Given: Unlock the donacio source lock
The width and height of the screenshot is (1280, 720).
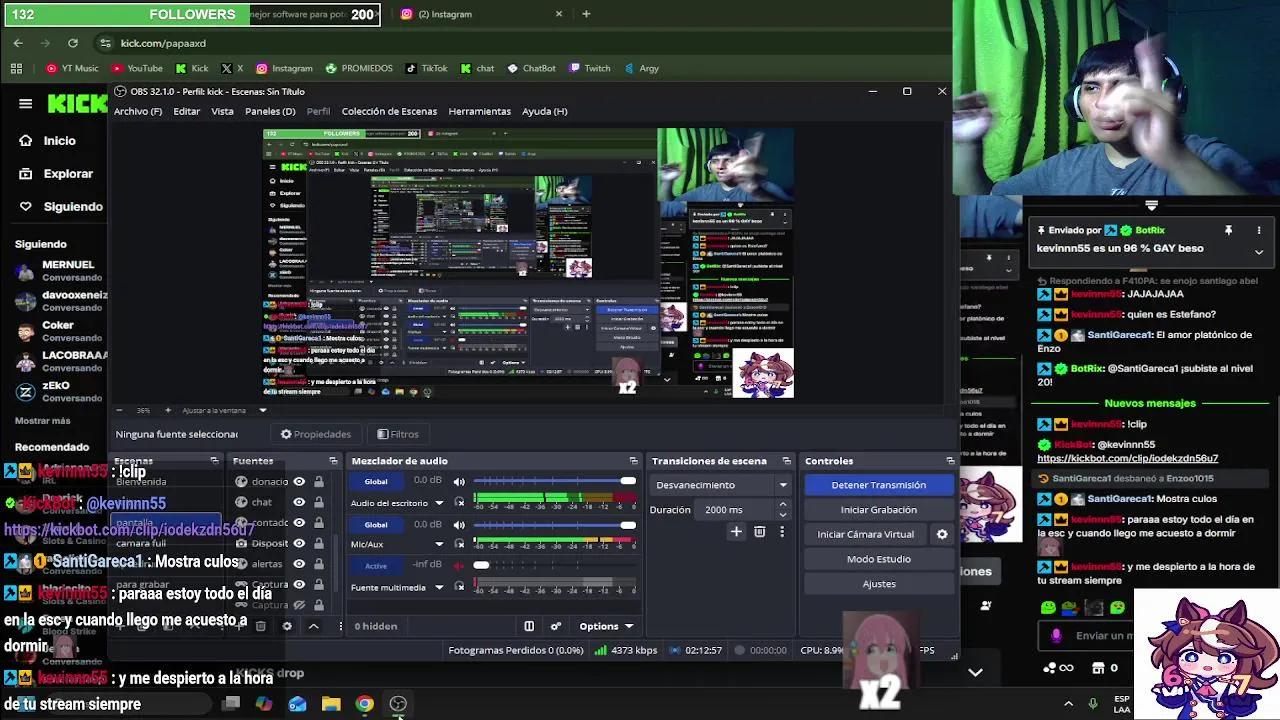Looking at the screenshot, I should click(x=318, y=481).
